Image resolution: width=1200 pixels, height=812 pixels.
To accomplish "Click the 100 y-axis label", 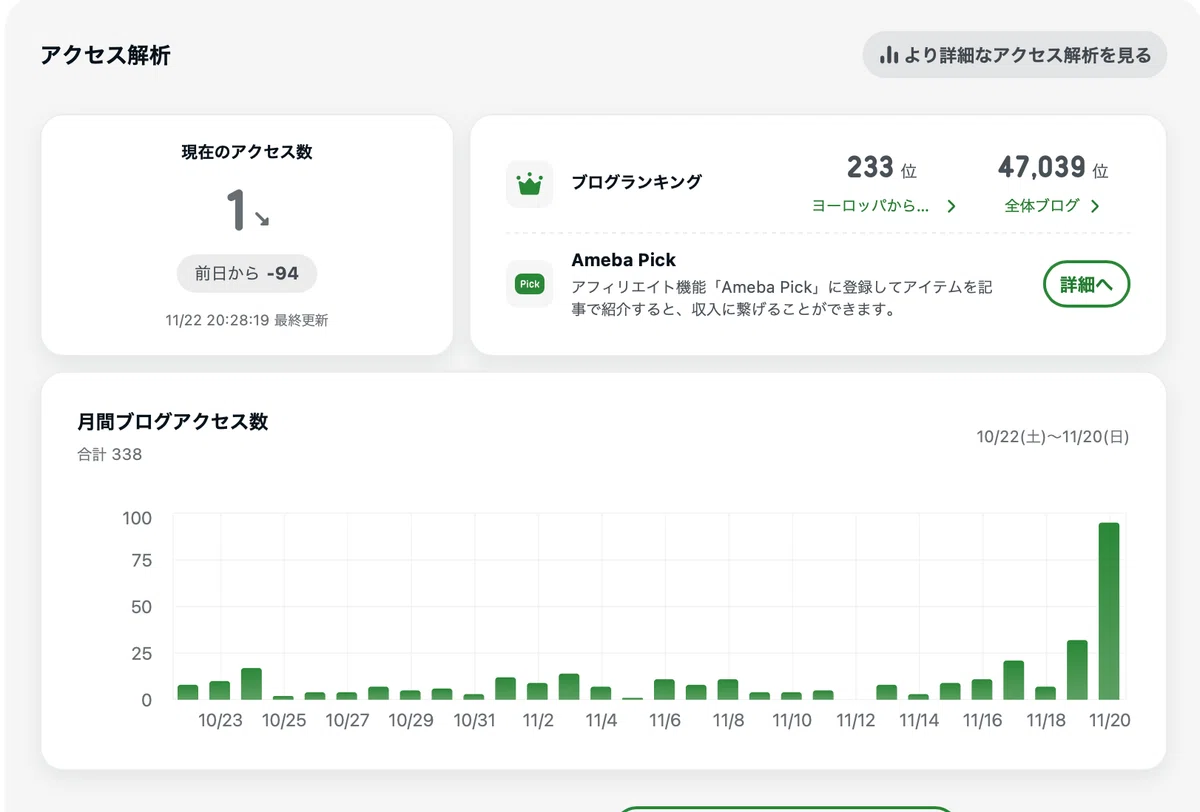I will 137,518.
